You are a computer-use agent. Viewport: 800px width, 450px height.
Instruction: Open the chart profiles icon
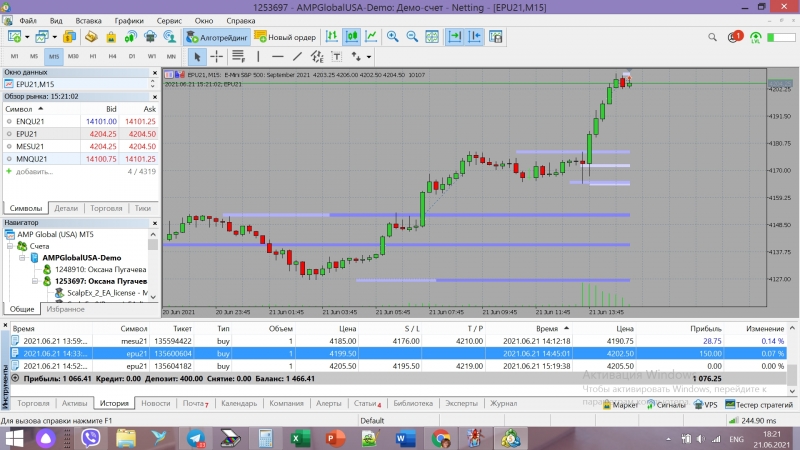tap(42, 37)
